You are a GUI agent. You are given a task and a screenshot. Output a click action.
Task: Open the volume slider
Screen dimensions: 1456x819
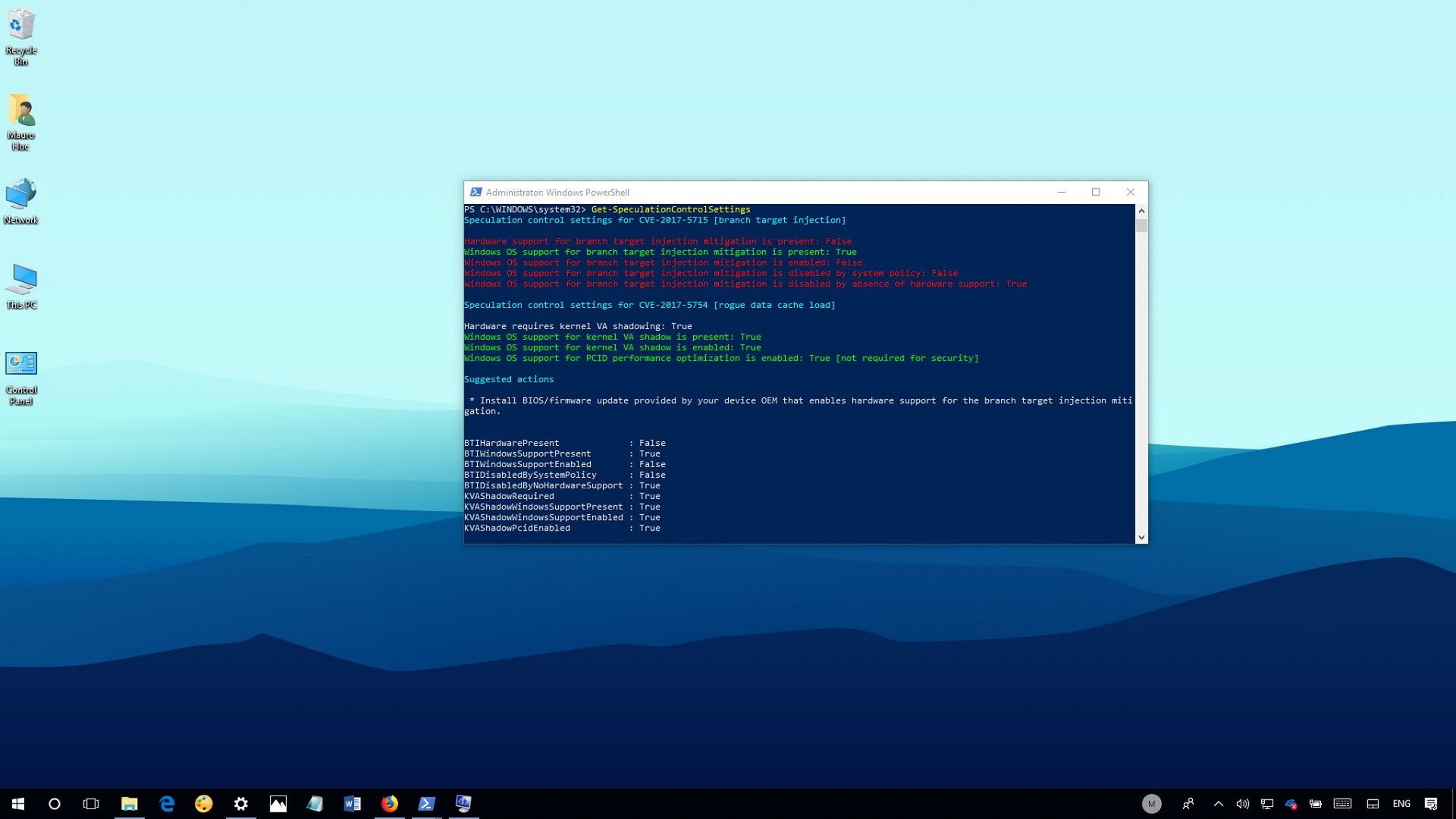click(x=1242, y=804)
